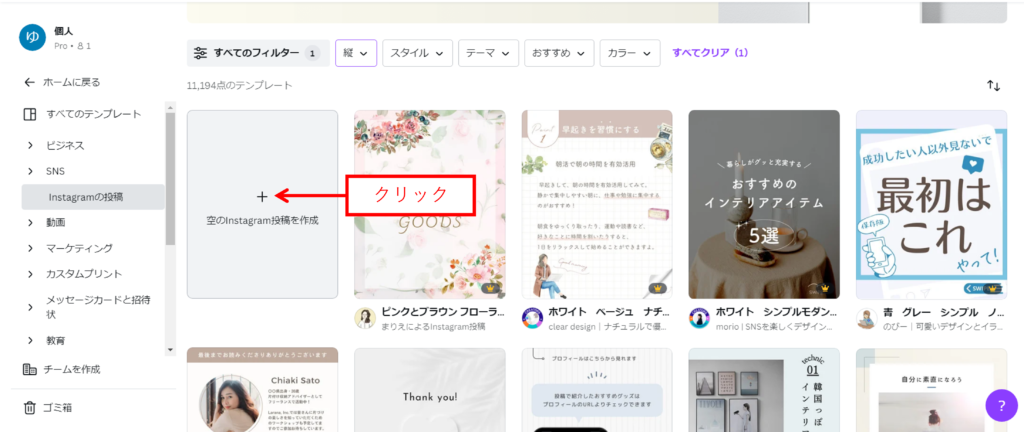Open the おすすめのインテリアアイテム template thumbnail
This screenshot has height=432, width=1024.
tap(764, 204)
